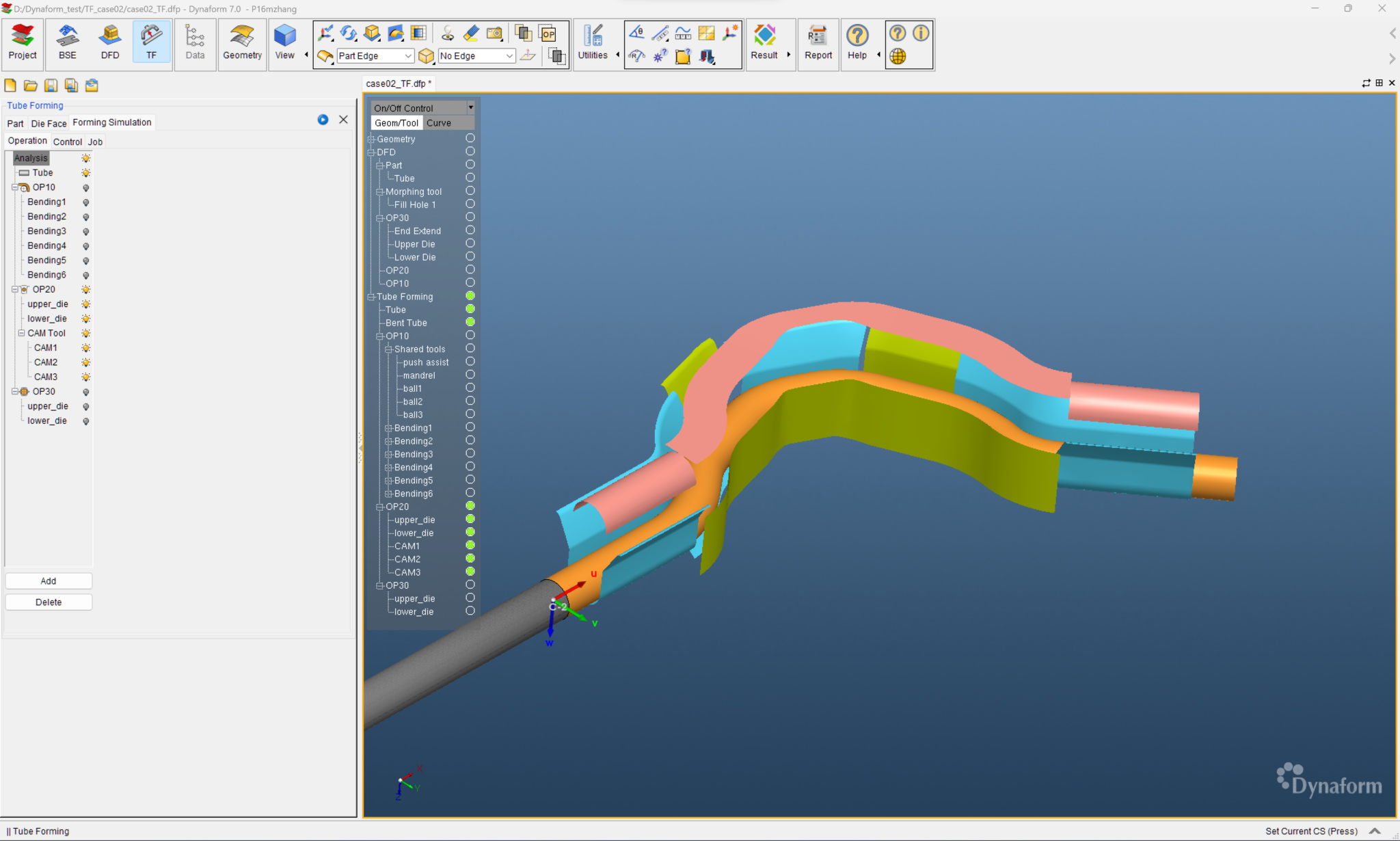Click the globe web icon
The width and height of the screenshot is (1400, 841).
(x=898, y=57)
